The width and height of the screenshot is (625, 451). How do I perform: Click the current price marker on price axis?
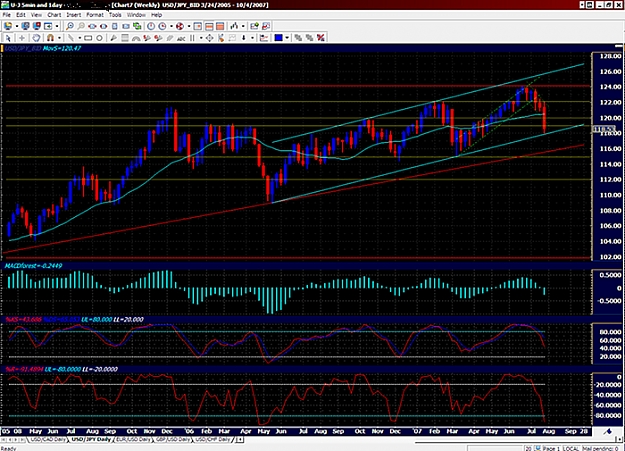[605, 129]
